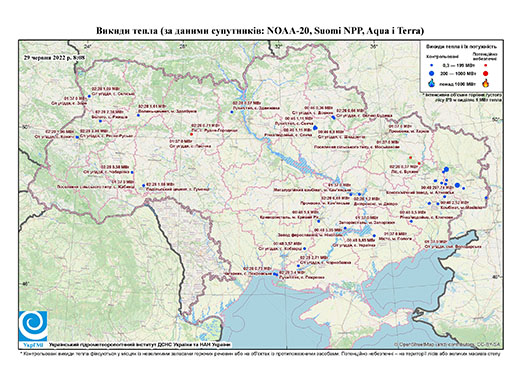
Task: Click the '00:48 297,78 МВт' reading
Action: (x=437, y=188)
